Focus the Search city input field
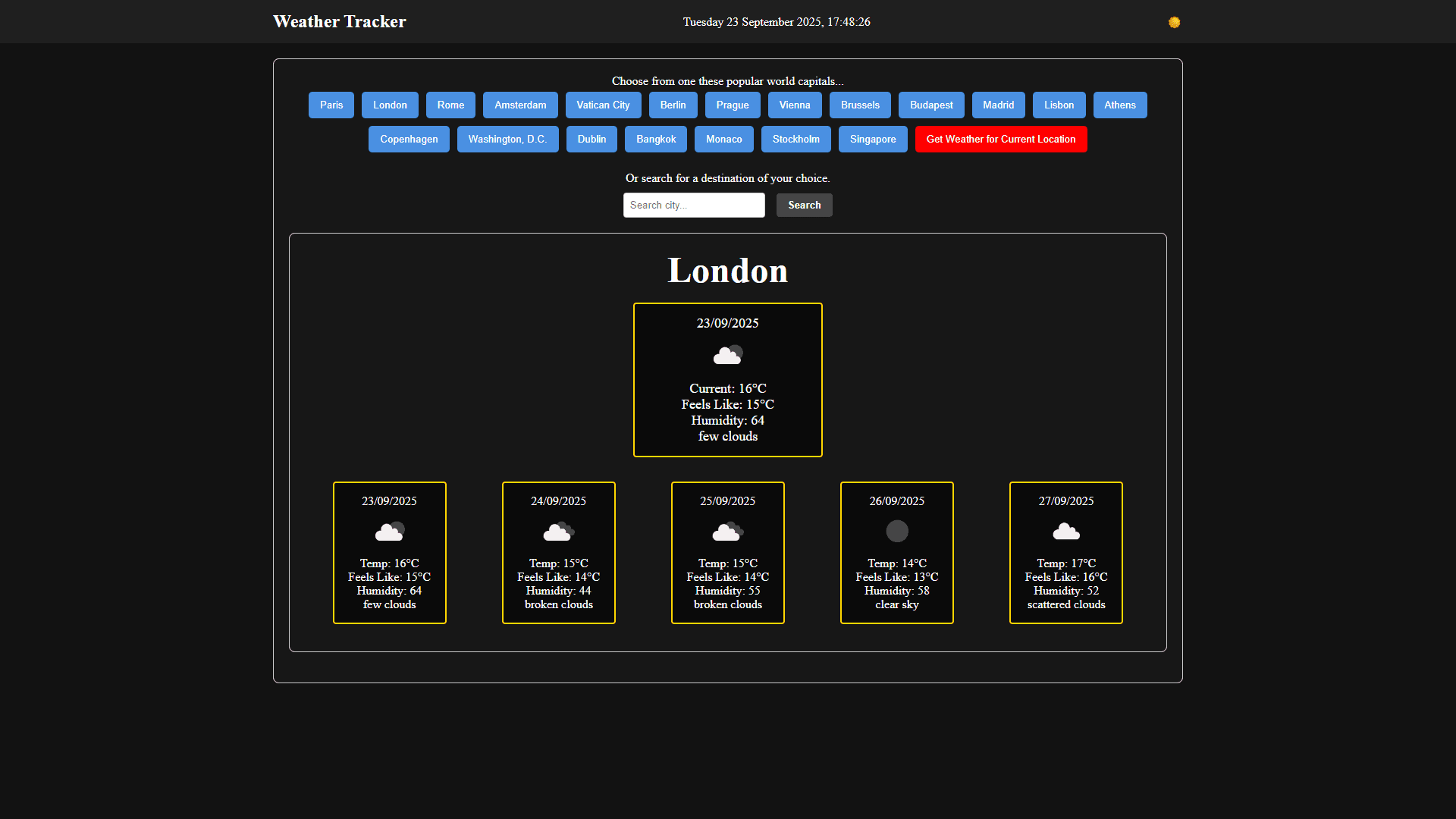1456x819 pixels. [x=694, y=206]
